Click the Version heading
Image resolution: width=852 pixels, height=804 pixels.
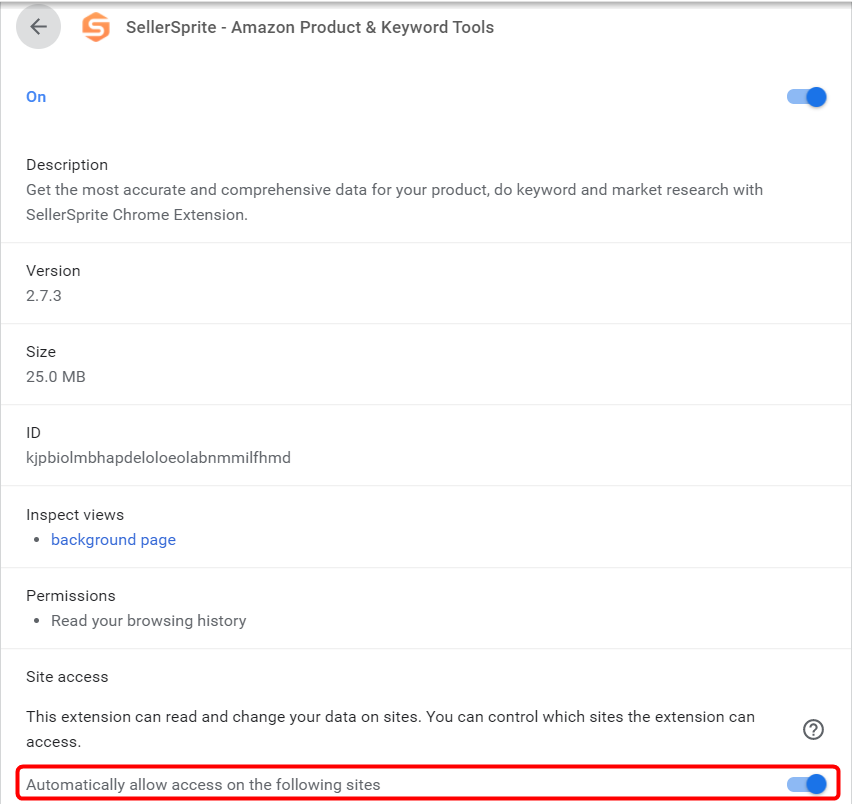(x=53, y=271)
